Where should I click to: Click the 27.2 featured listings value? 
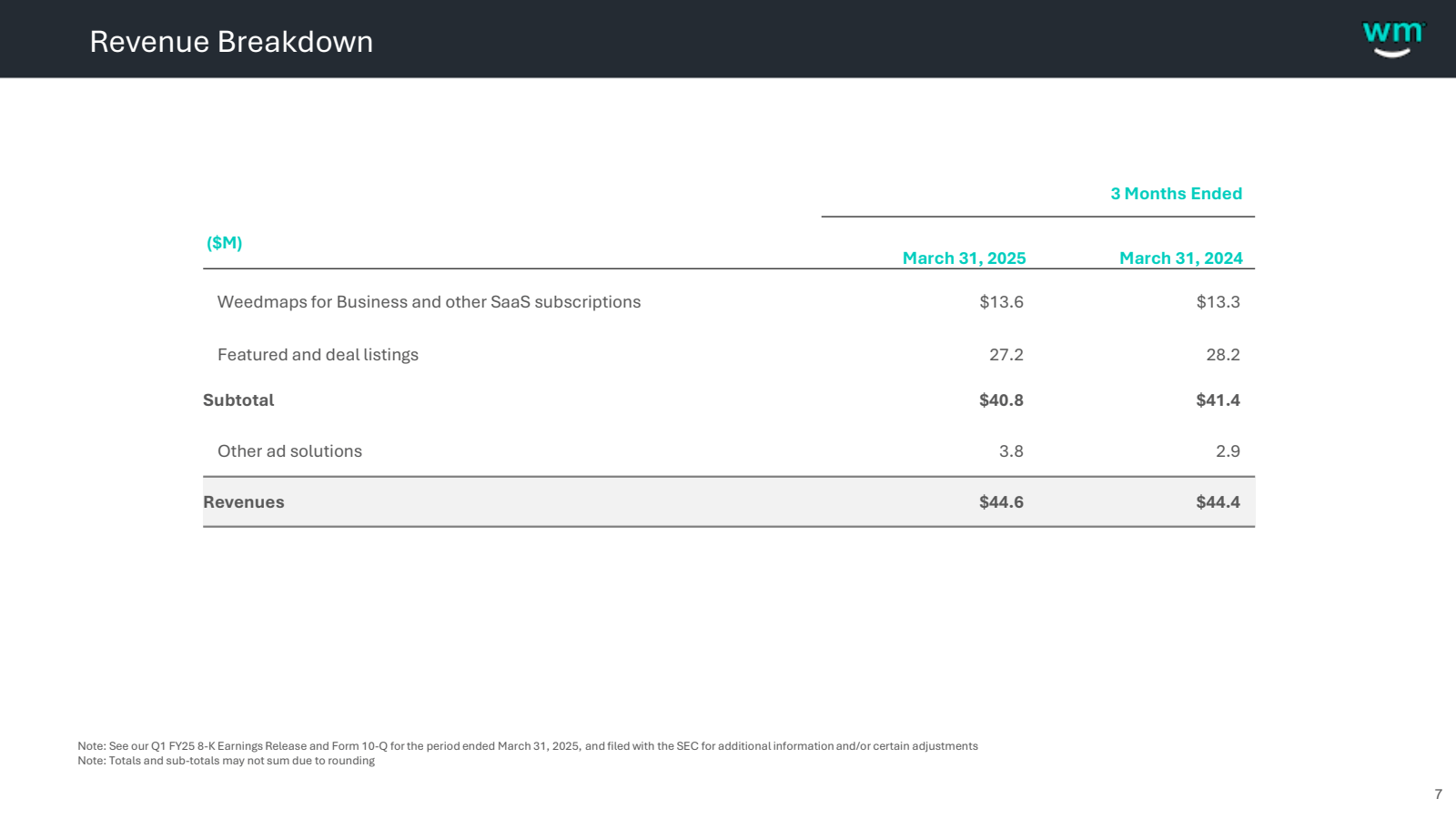(1006, 355)
